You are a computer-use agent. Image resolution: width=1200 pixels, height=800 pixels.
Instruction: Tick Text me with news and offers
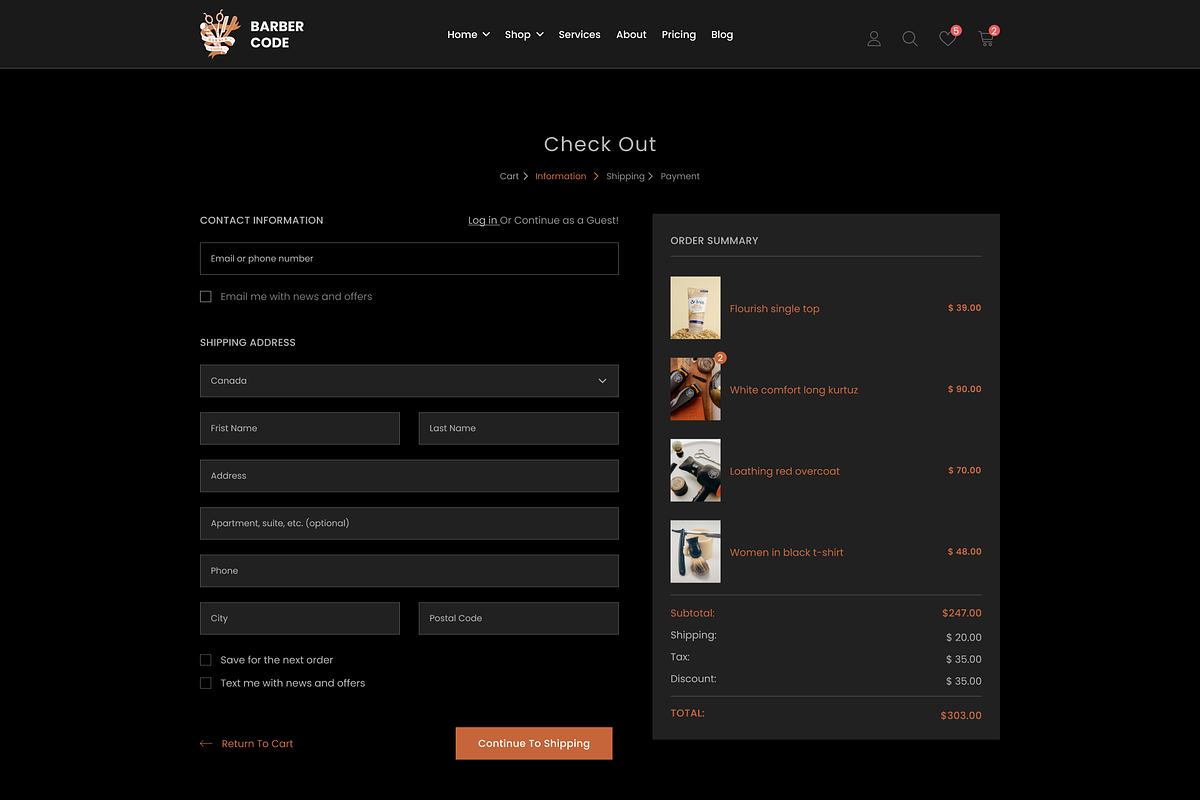(x=206, y=683)
